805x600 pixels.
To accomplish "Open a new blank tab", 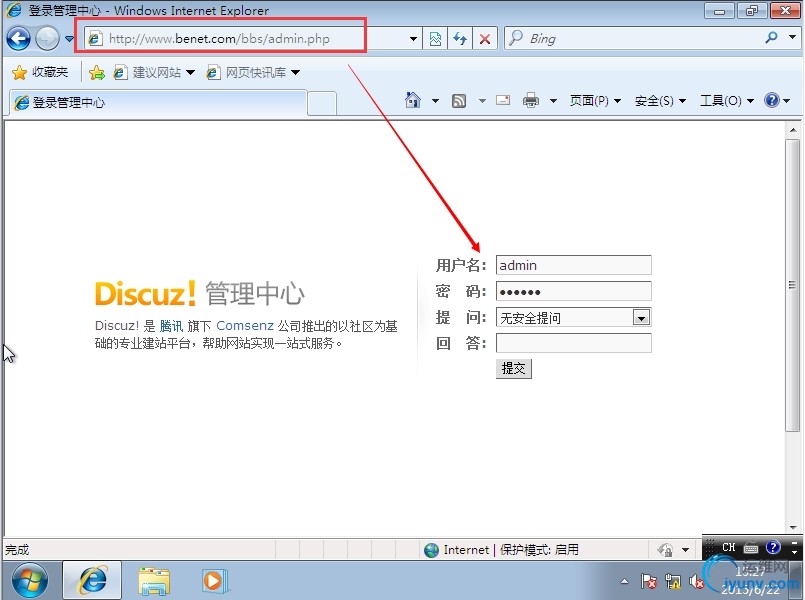I will [x=322, y=103].
